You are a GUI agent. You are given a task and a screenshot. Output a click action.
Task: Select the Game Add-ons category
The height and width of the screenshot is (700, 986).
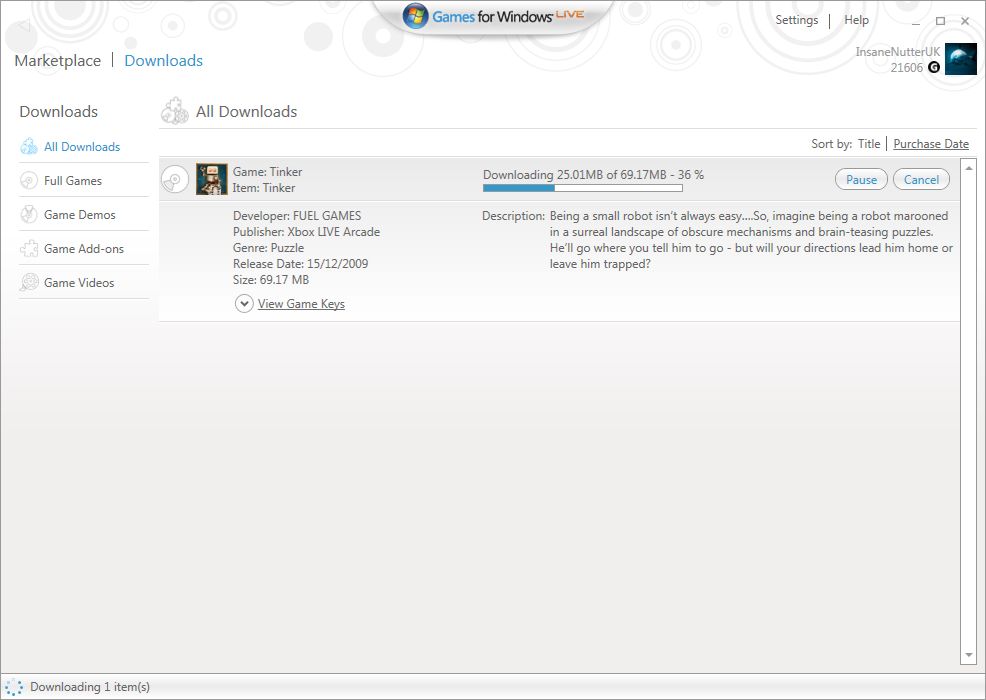click(84, 248)
